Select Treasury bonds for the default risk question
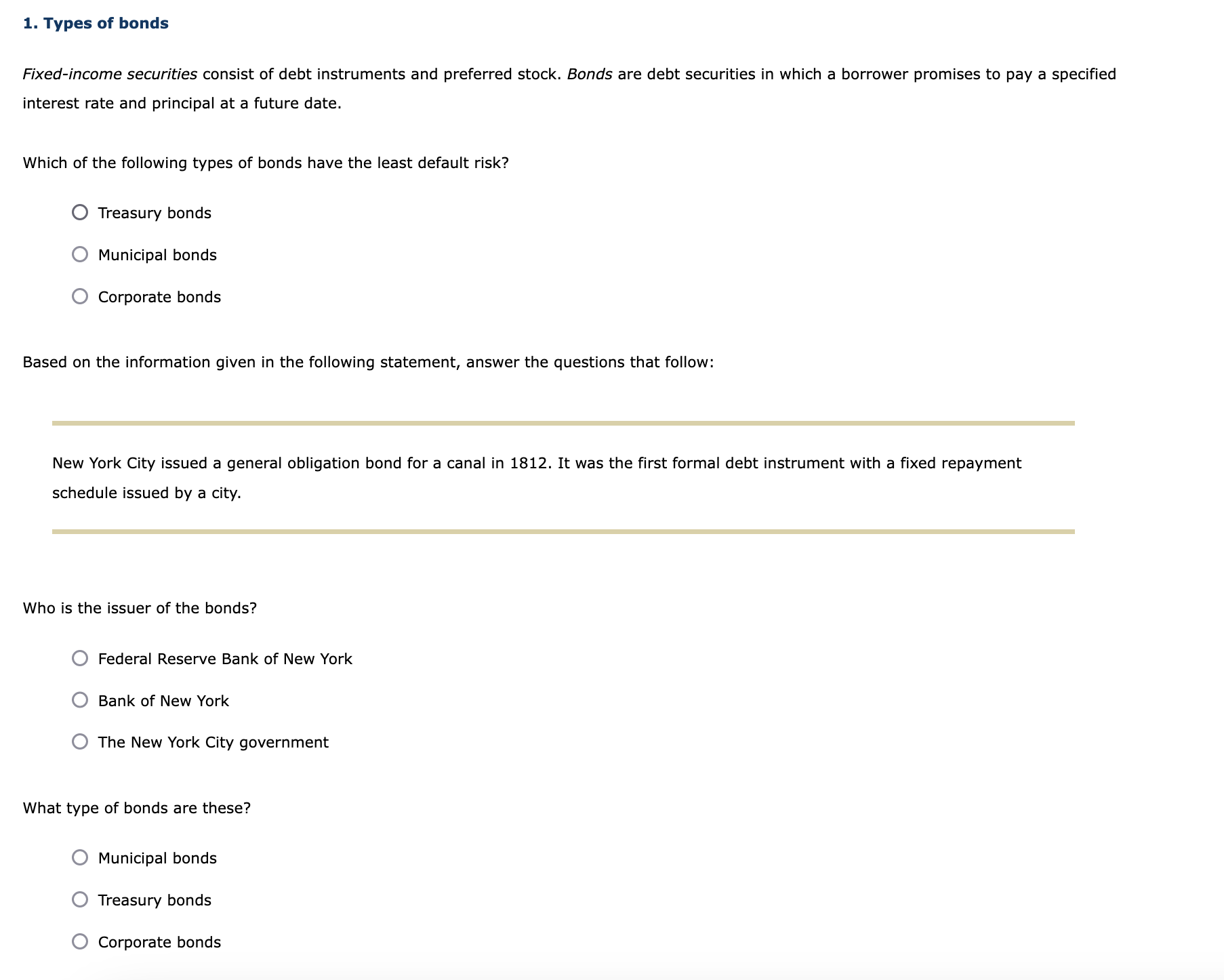 80,213
